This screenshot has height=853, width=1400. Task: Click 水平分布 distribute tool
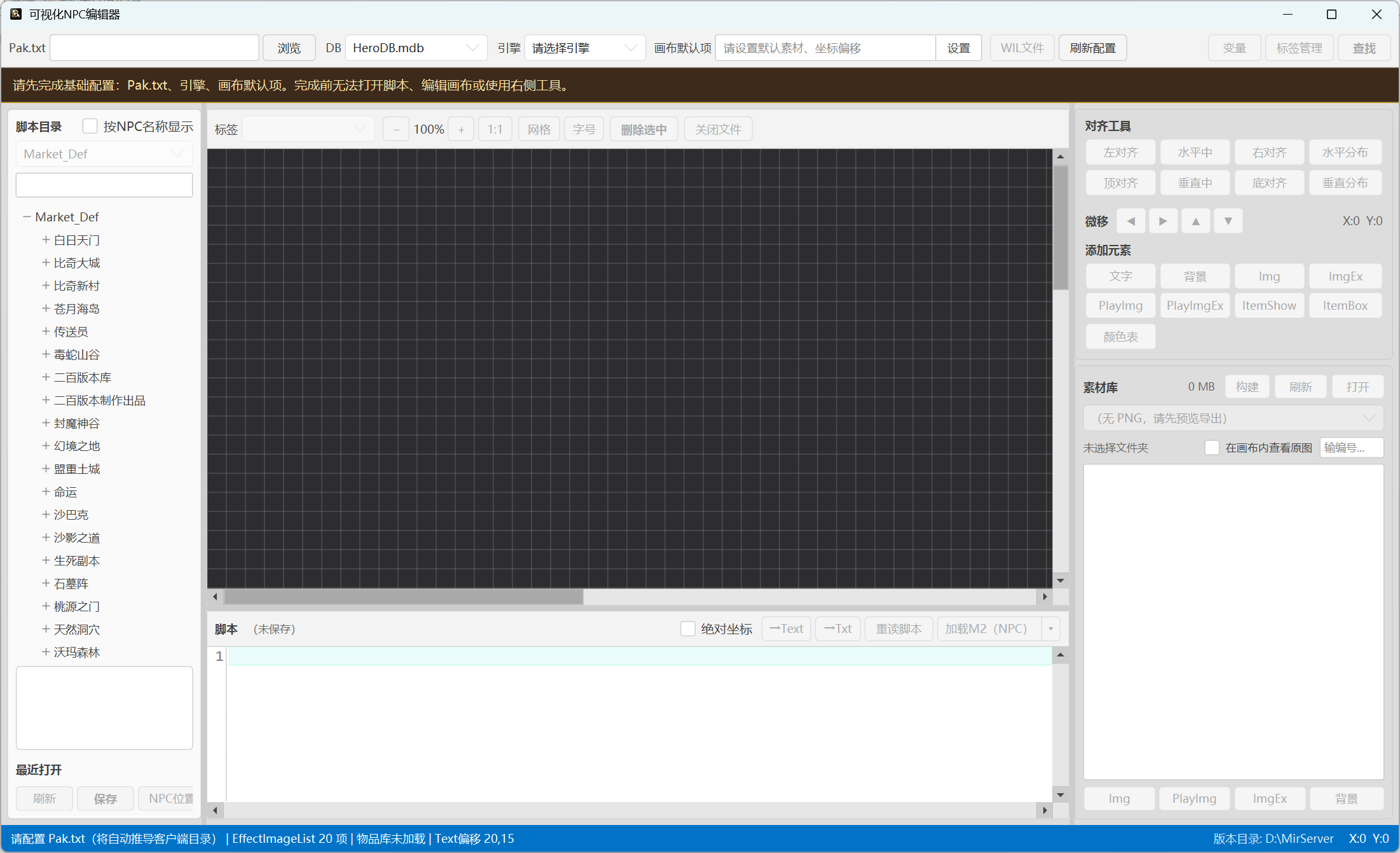tap(1345, 153)
